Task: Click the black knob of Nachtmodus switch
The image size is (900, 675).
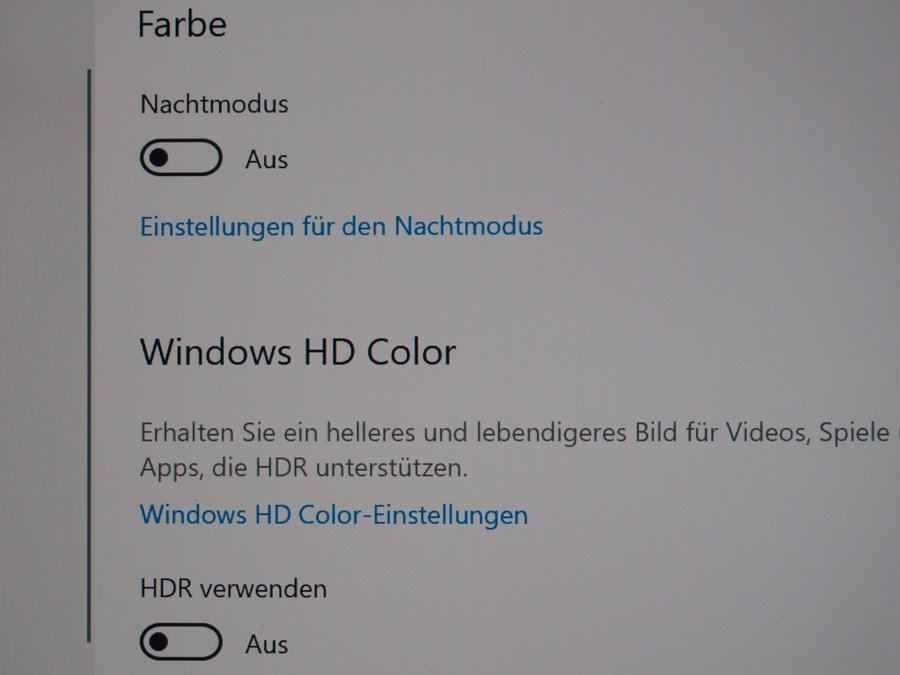Action: 159,157
